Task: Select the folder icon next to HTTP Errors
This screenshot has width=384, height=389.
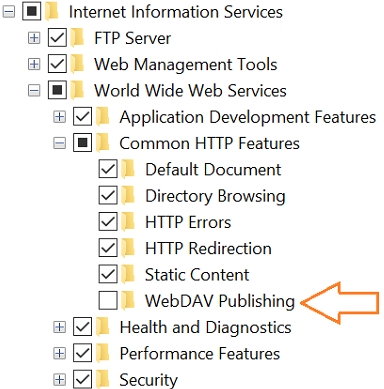Action: click(128, 221)
